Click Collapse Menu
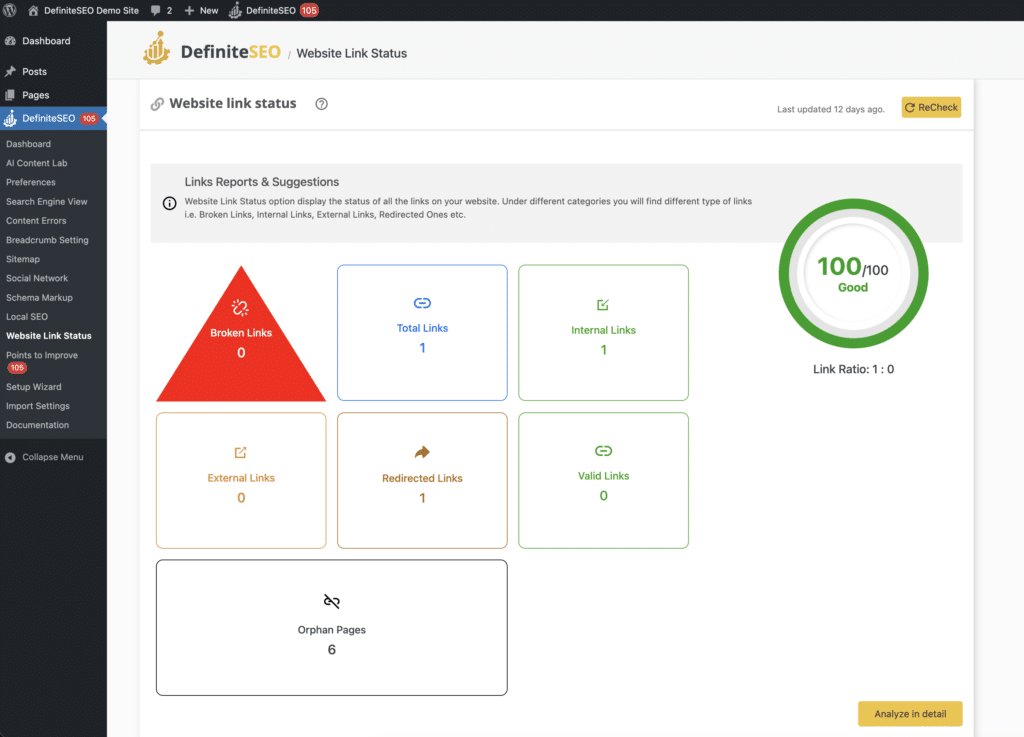This screenshot has height=737, width=1024. coord(53,457)
